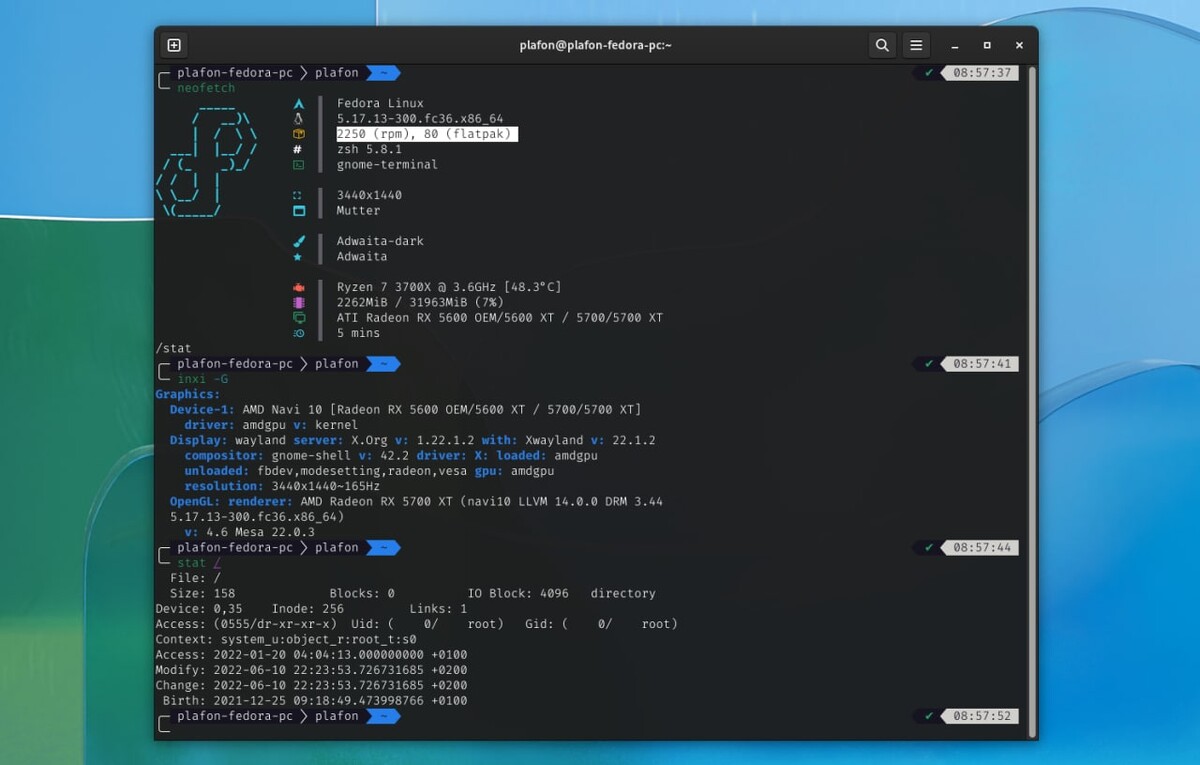Click the Display: wayland label
The width and height of the screenshot is (1200, 765).
[228, 440]
